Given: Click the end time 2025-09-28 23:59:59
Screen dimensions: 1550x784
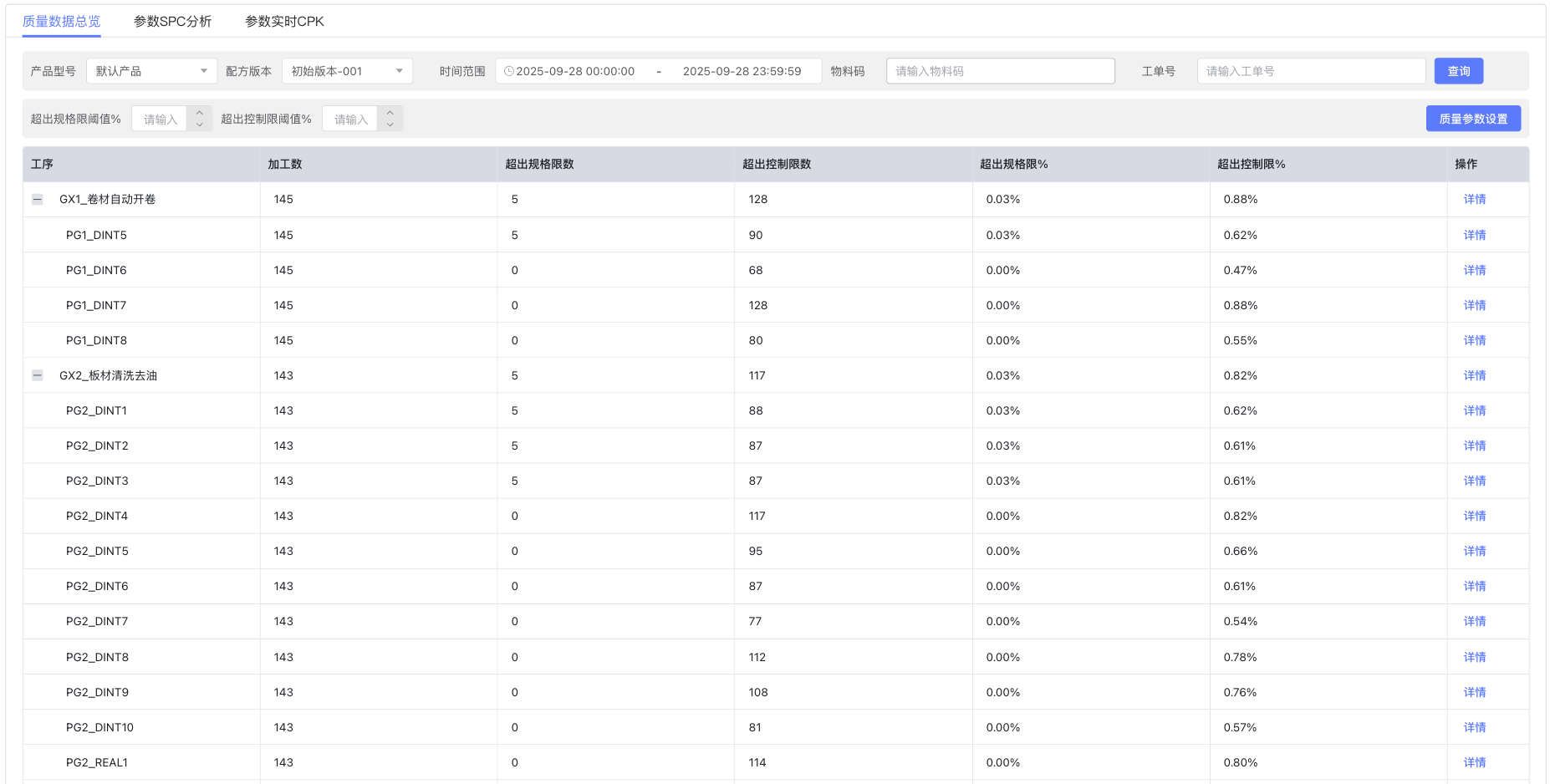Looking at the screenshot, I should (x=742, y=71).
